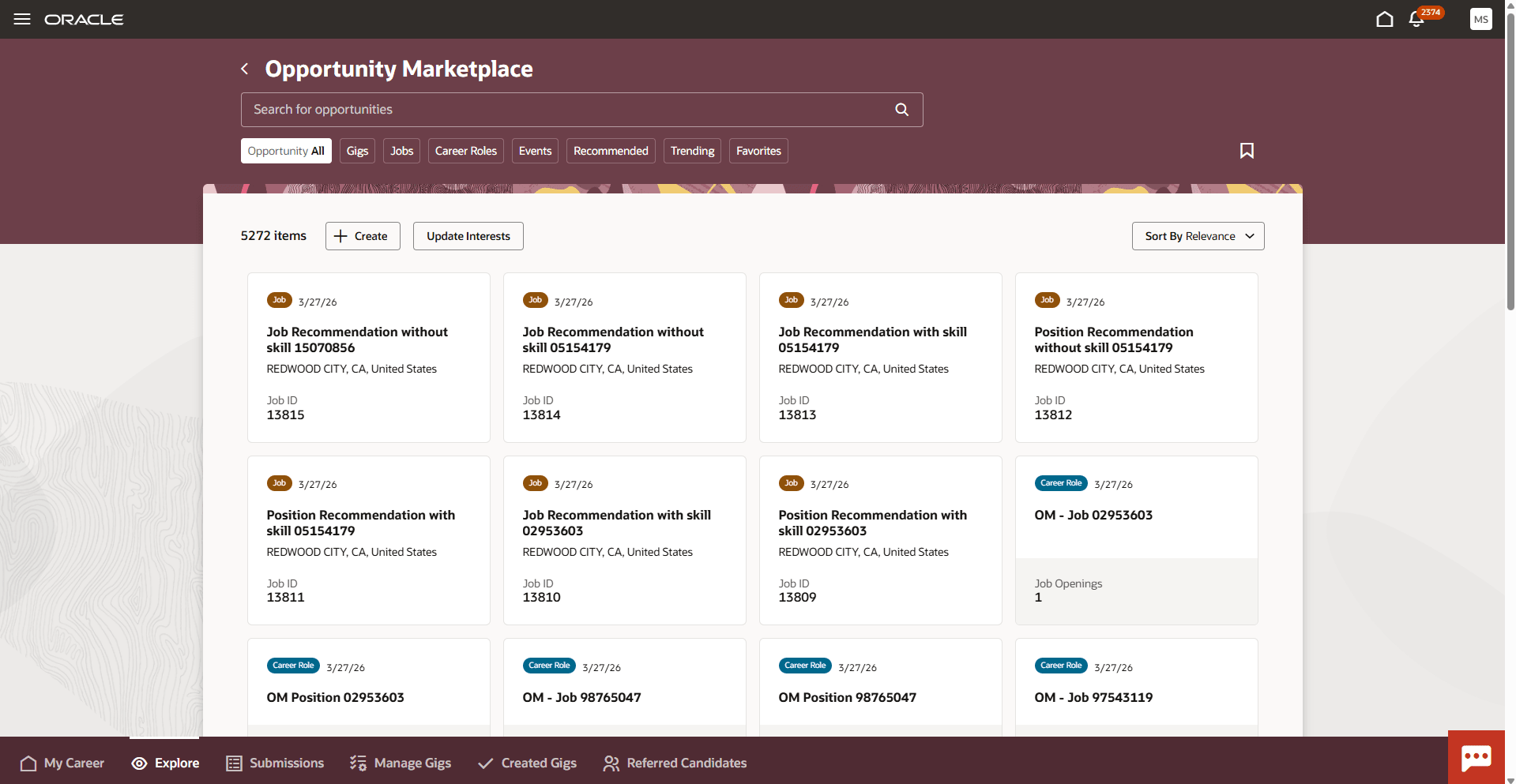Image resolution: width=1516 pixels, height=784 pixels.
Task: Open the My Career tab label
Action: click(x=74, y=763)
